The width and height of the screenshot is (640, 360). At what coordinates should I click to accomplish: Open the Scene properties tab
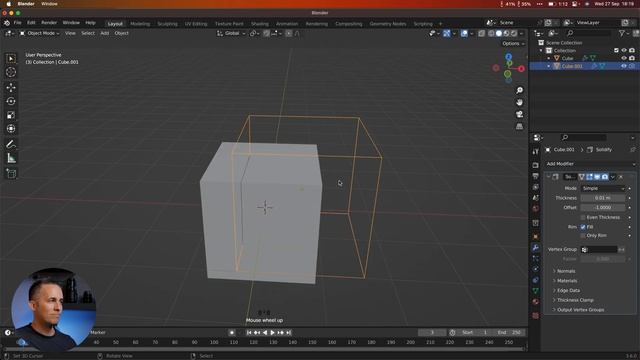click(x=536, y=198)
